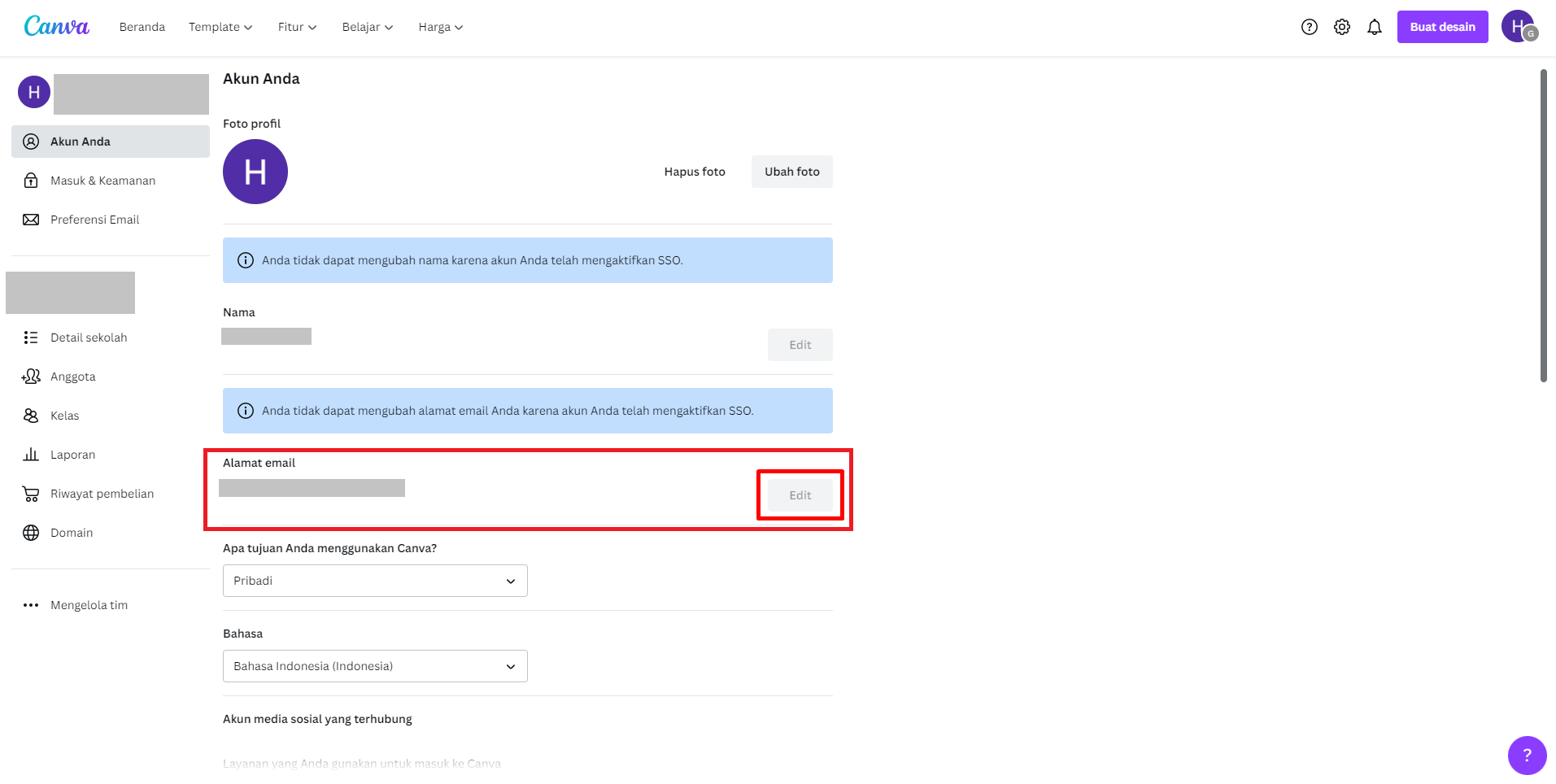Screen dimensions: 1556x784
Task: Click the Preferensi Email envelope icon
Action: 31,220
